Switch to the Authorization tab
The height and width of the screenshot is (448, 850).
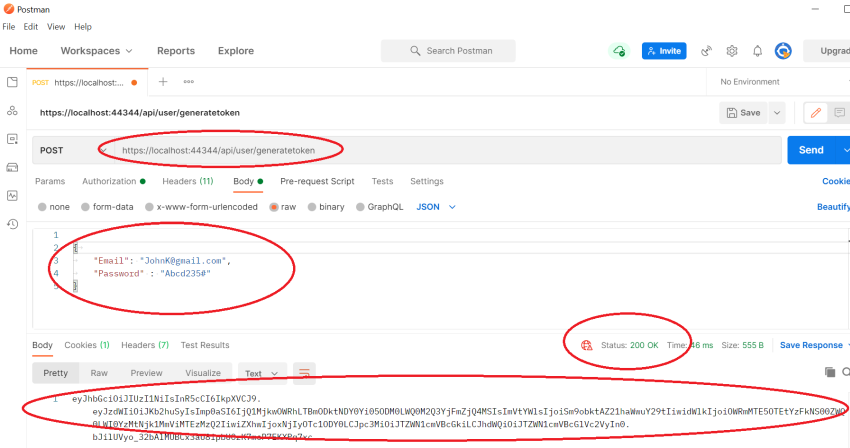[113, 181]
